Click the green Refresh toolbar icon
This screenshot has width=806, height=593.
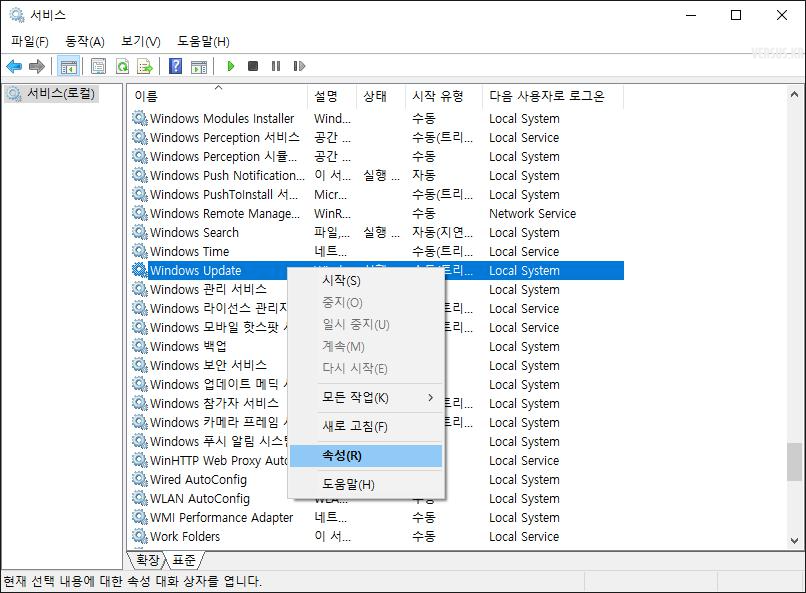coord(122,66)
